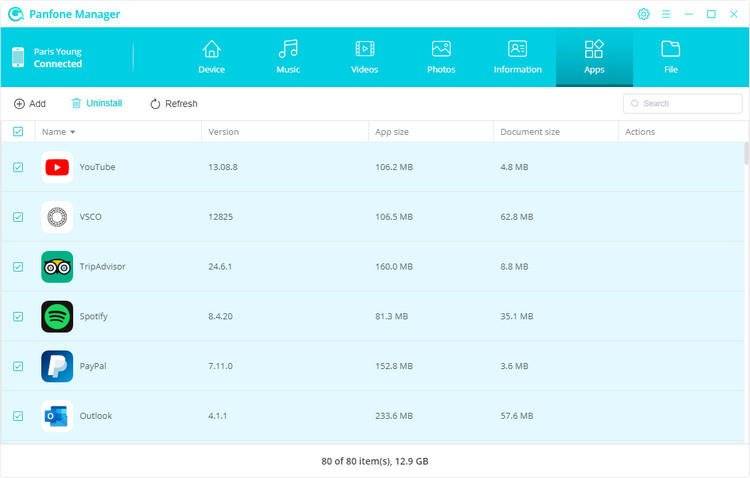Uncheck the TripAdvisor row checkbox
The height and width of the screenshot is (478, 750).
tap(18, 267)
